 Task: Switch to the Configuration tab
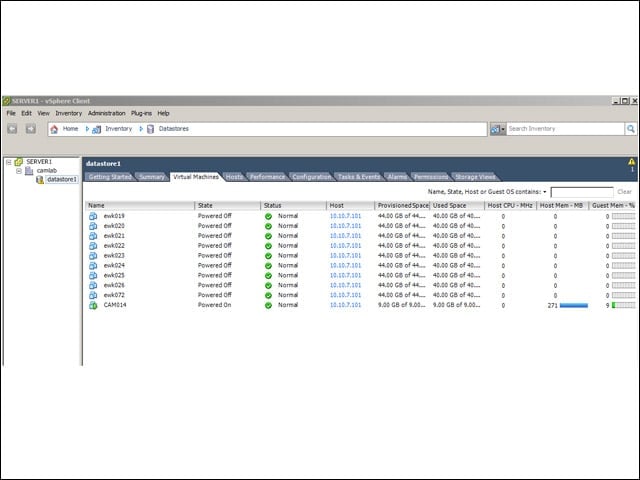pos(311,177)
